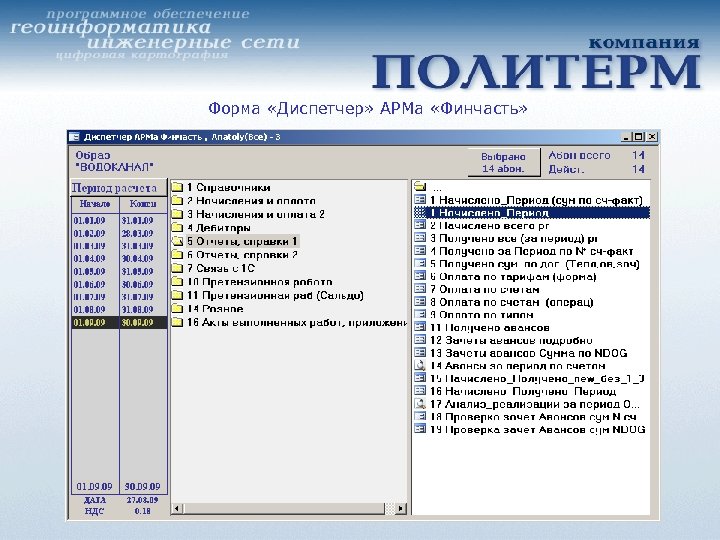
Task: Click the ДАТА value 27.08.09
Action: pyautogui.click(x=142, y=500)
